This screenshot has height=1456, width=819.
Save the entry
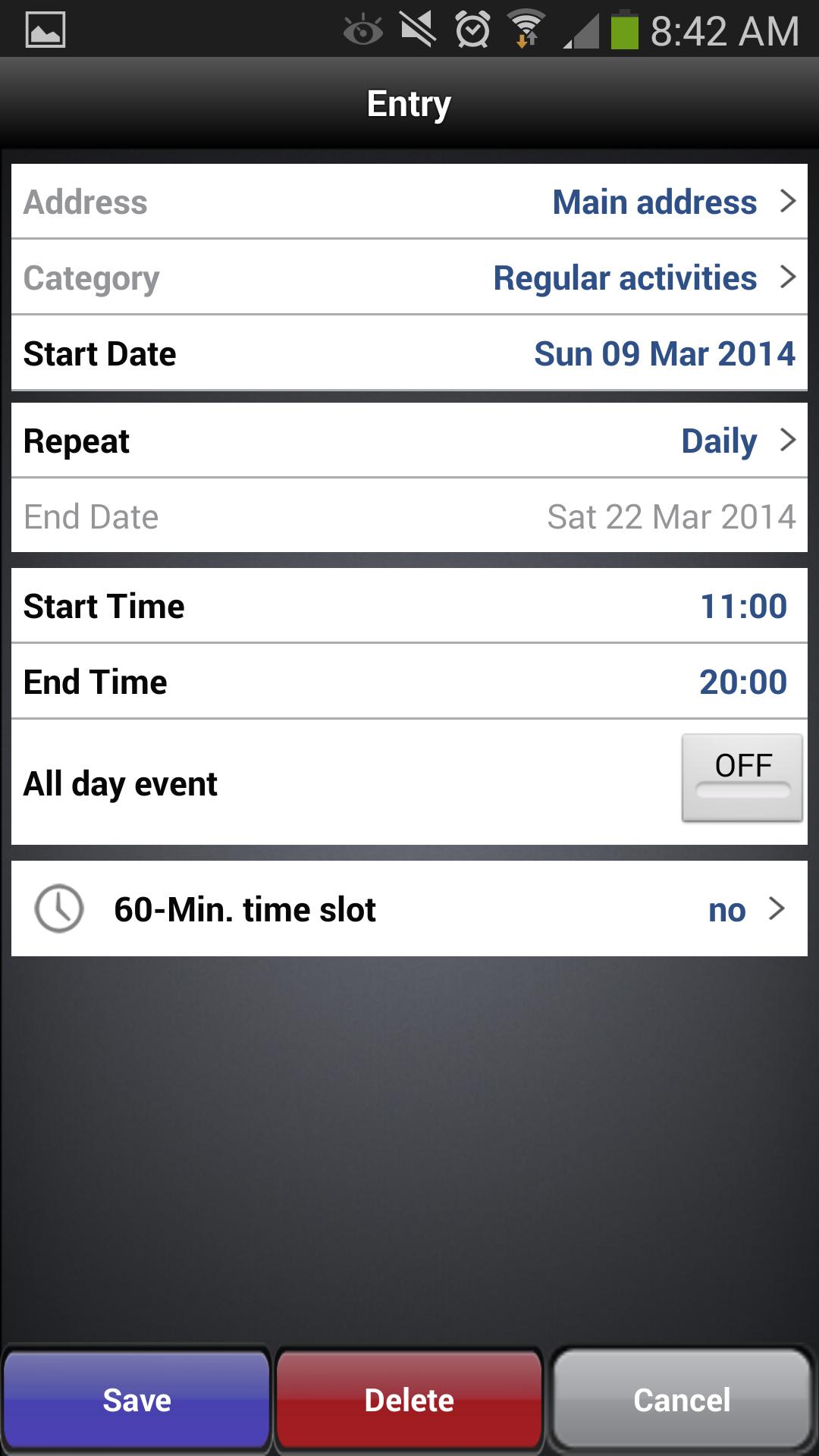[136, 1399]
